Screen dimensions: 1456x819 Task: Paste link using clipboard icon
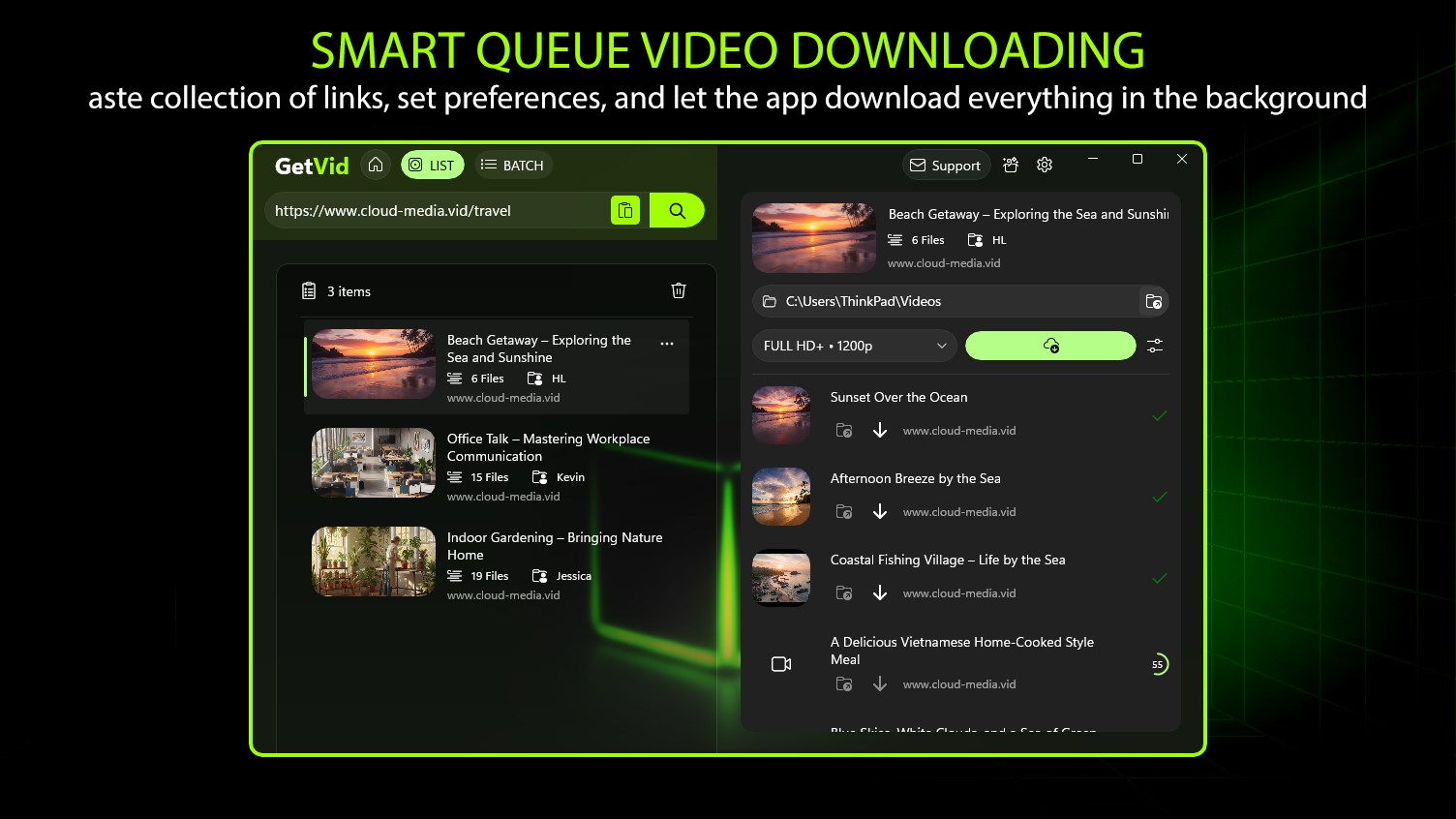(625, 210)
